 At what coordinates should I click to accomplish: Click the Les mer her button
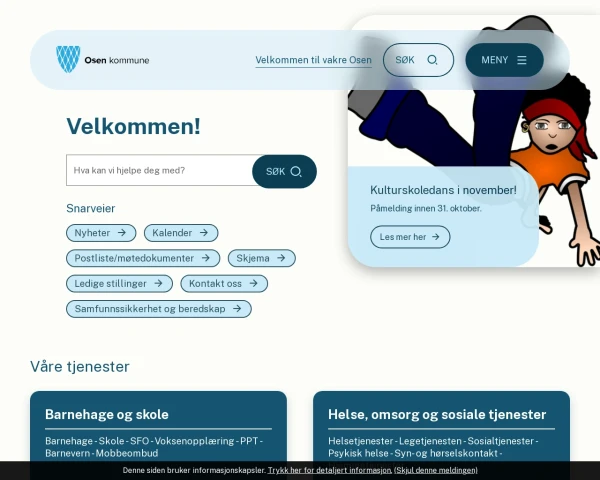click(x=410, y=237)
